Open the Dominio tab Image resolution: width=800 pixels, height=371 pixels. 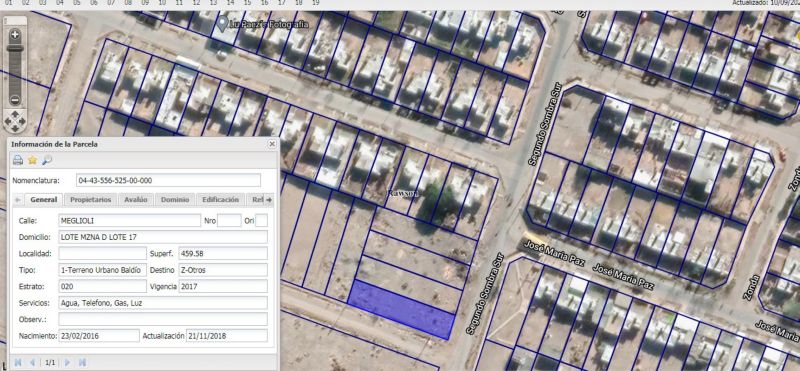click(x=175, y=200)
